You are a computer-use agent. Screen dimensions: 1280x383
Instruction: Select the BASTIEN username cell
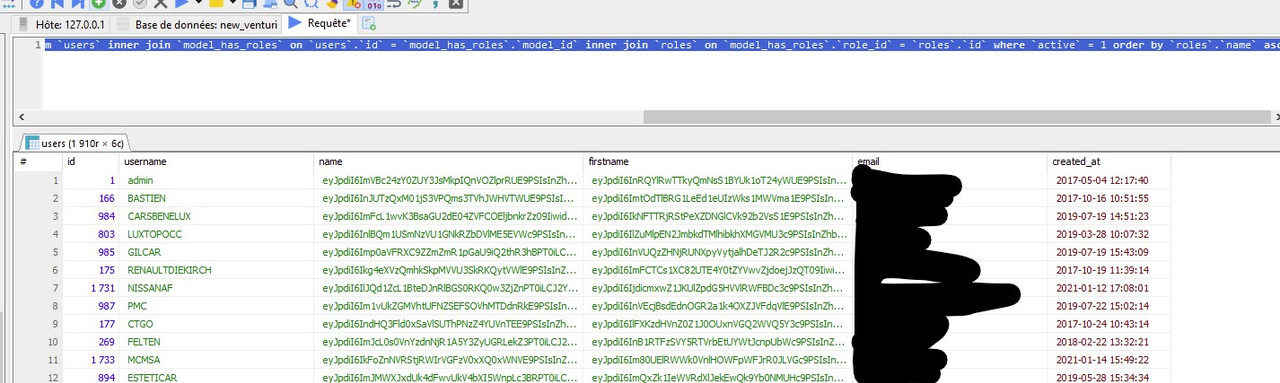(x=216, y=198)
